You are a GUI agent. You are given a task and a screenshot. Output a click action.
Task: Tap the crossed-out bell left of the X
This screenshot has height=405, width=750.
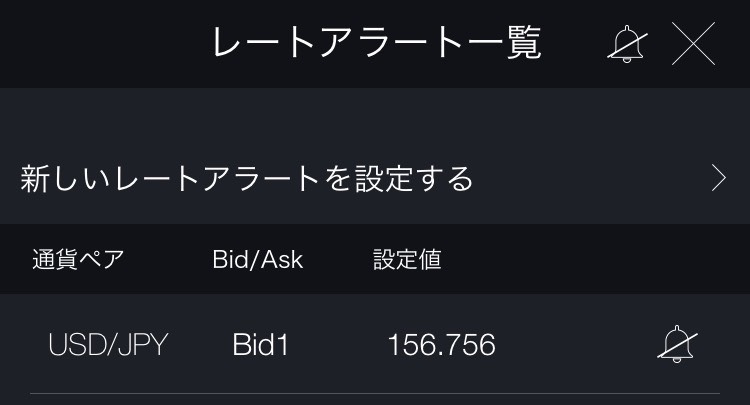coord(627,44)
